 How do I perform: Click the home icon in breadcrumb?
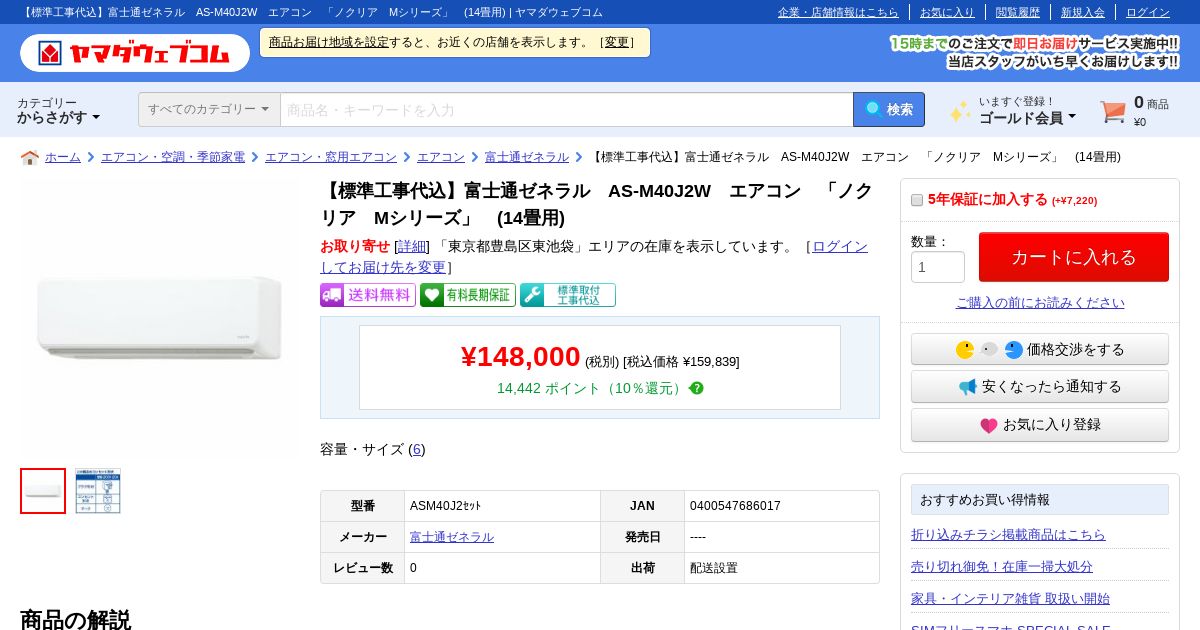pyautogui.click(x=30, y=157)
